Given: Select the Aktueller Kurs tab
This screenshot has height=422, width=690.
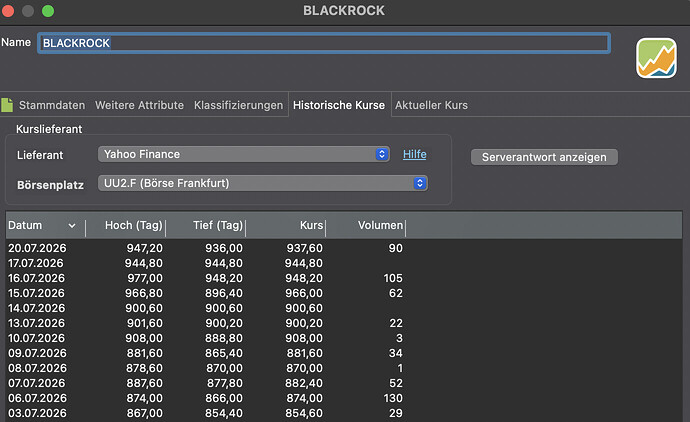Looking at the screenshot, I should 431,105.
